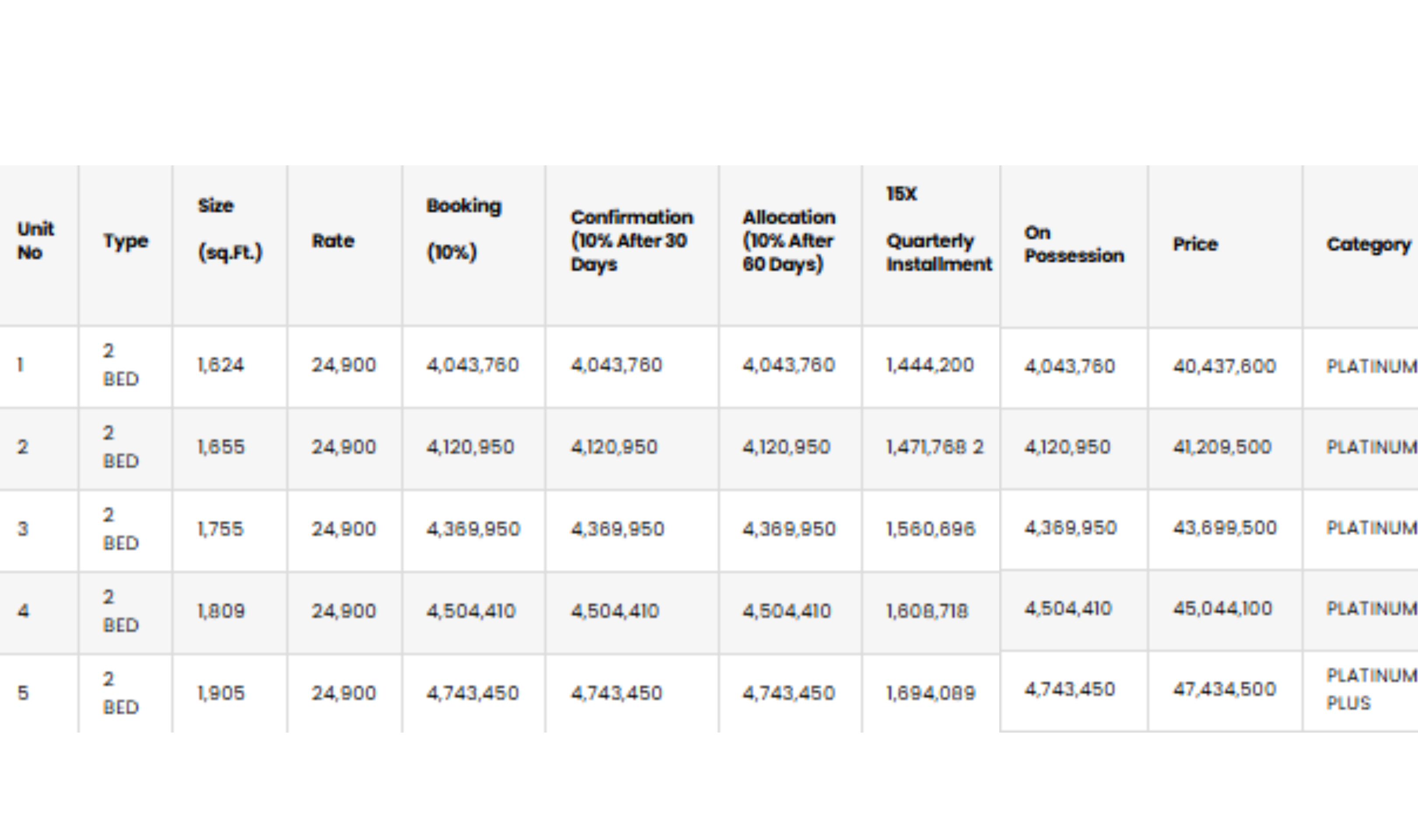Screen dimensions: 1418x840
Task: Click Allocation (10% After 60 Days) header
Action: pos(789,241)
